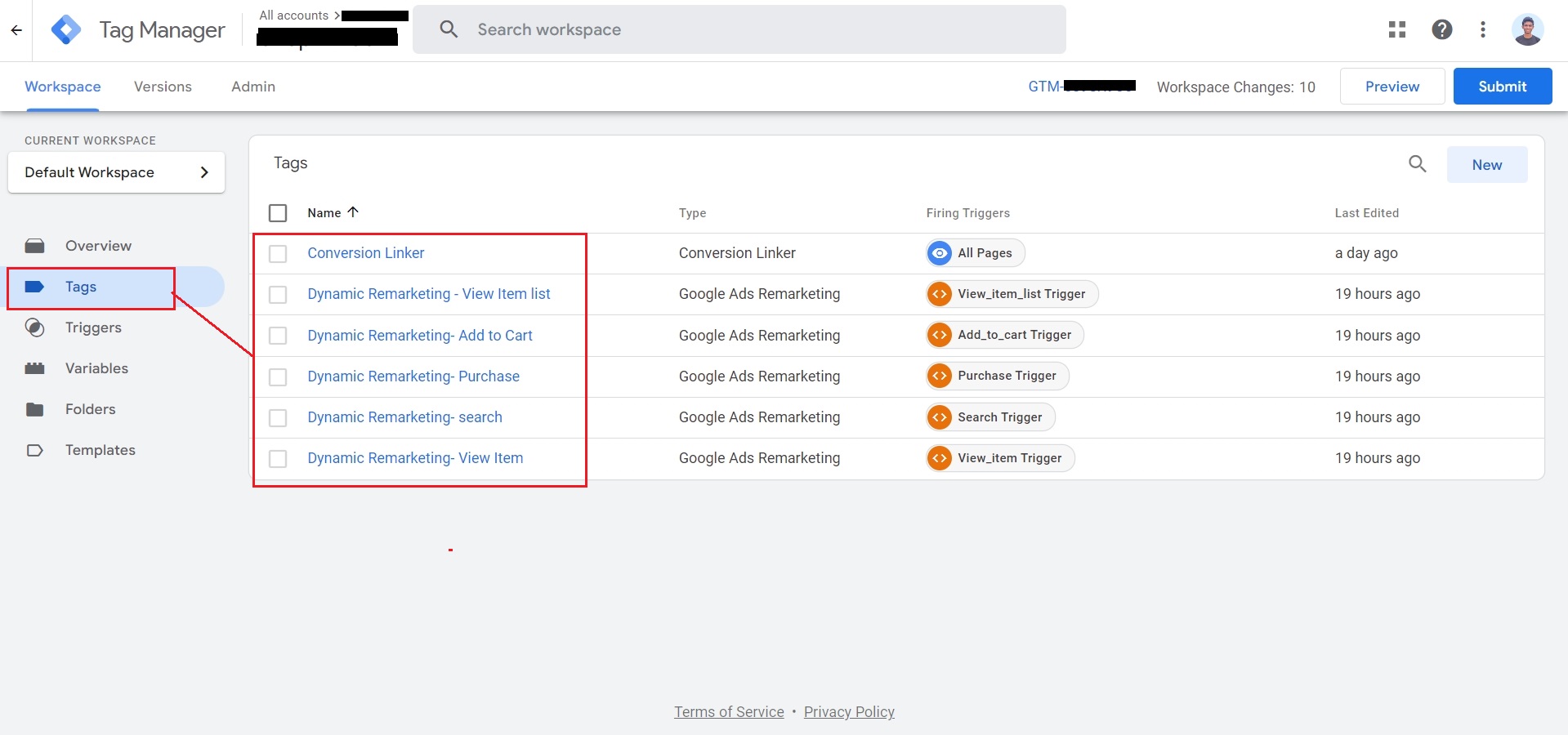
Task: Open Templates in the sidebar
Action: [x=100, y=450]
